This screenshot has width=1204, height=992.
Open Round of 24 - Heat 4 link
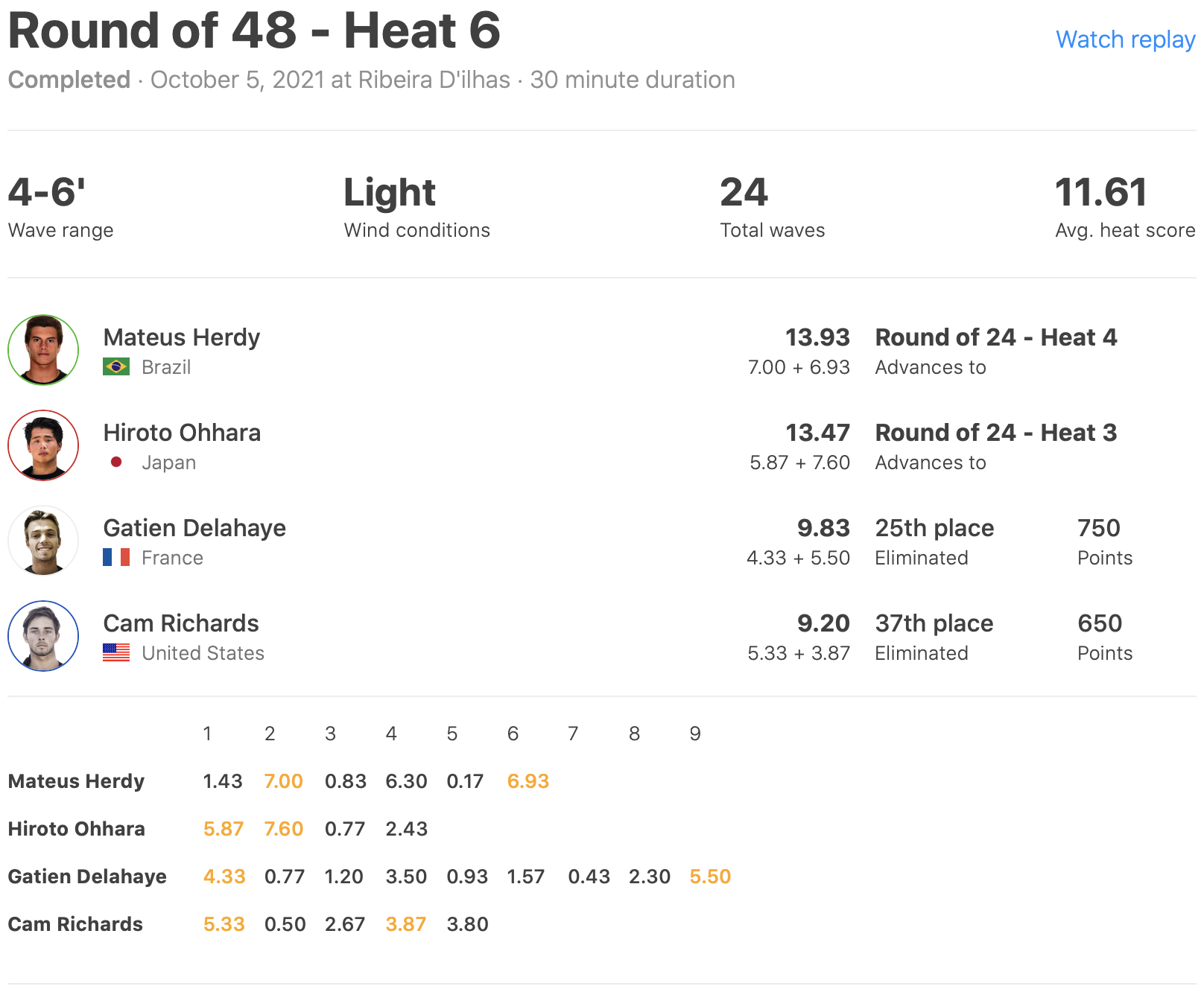[x=996, y=337]
